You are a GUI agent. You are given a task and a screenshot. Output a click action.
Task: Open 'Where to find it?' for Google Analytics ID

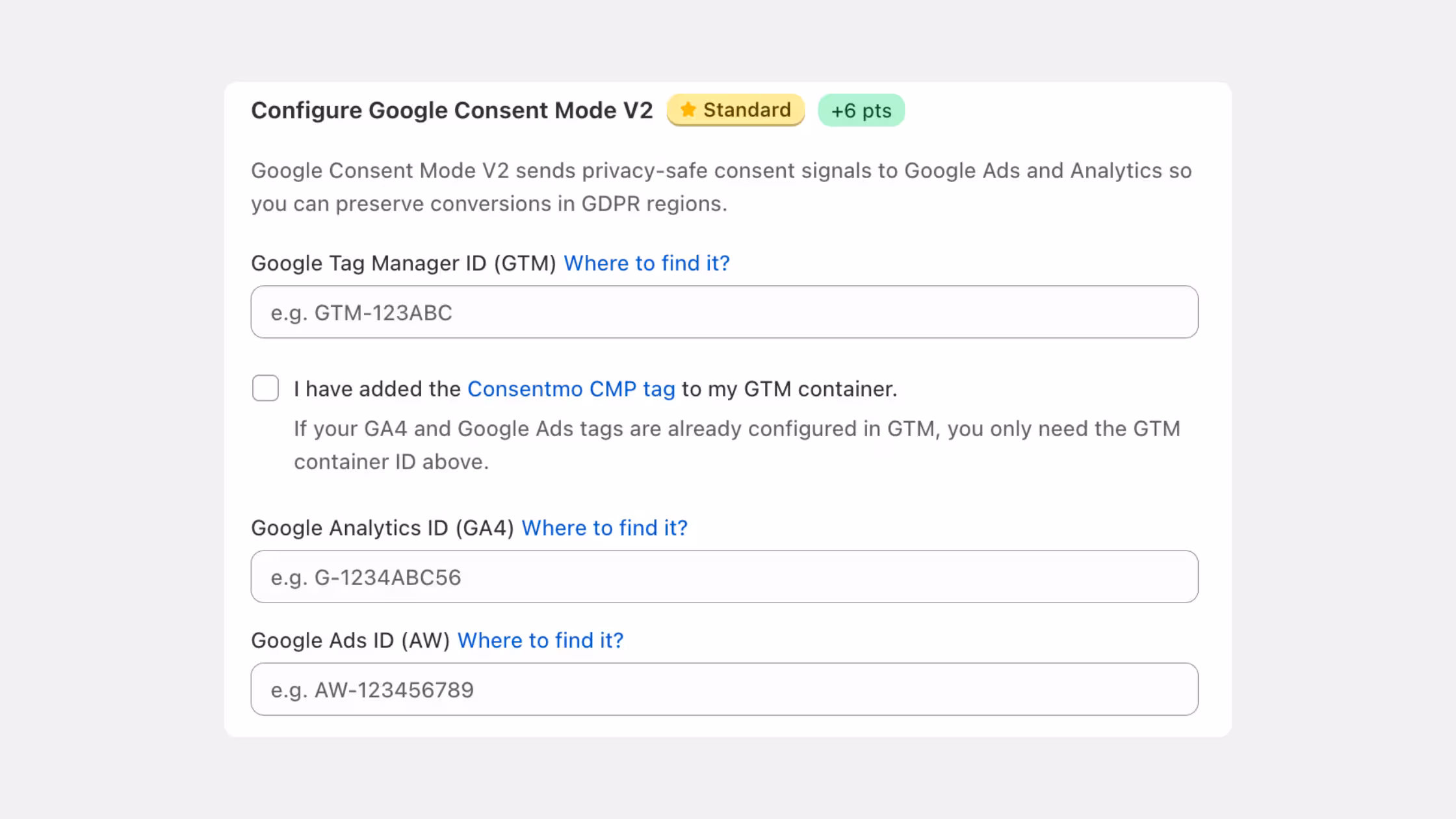coord(604,528)
